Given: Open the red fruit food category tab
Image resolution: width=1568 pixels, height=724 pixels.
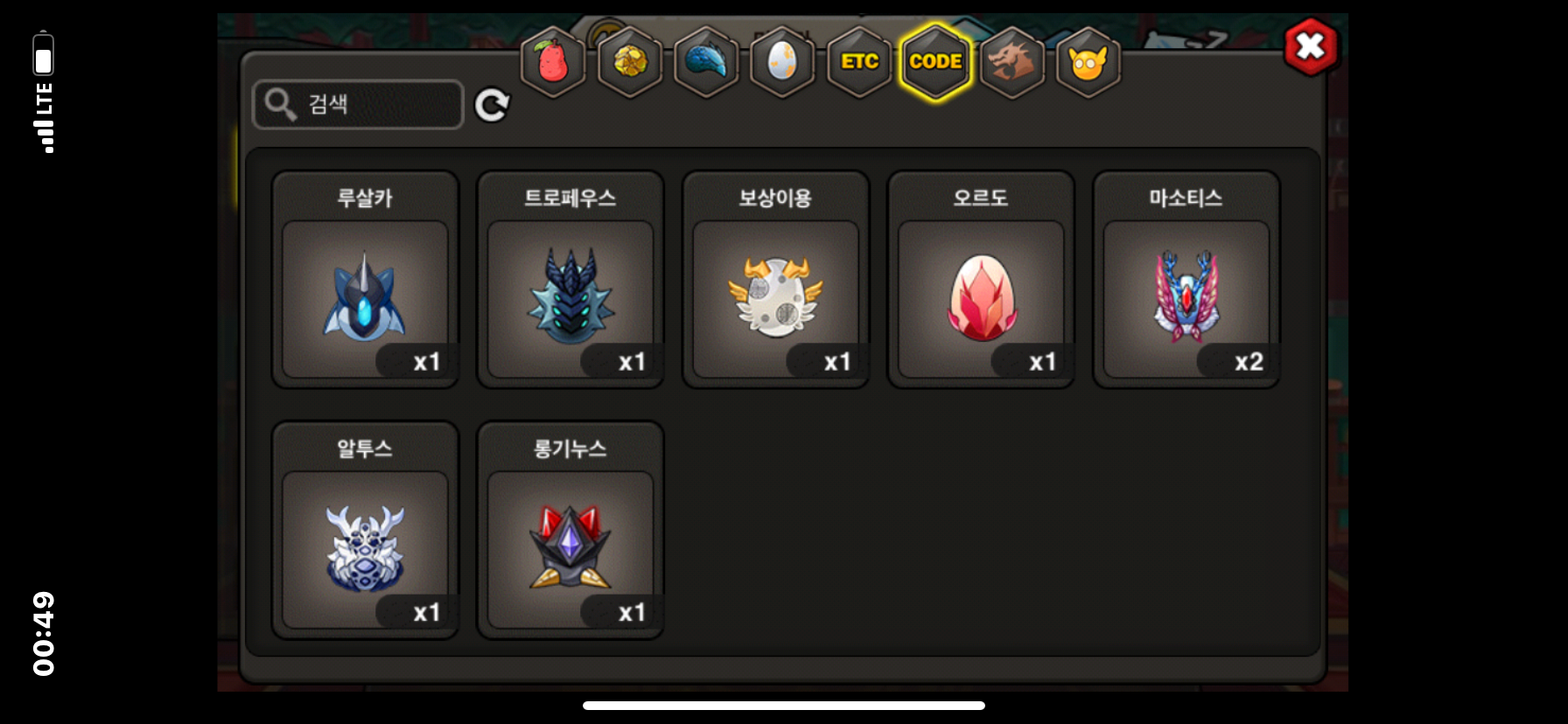Looking at the screenshot, I should click(553, 62).
